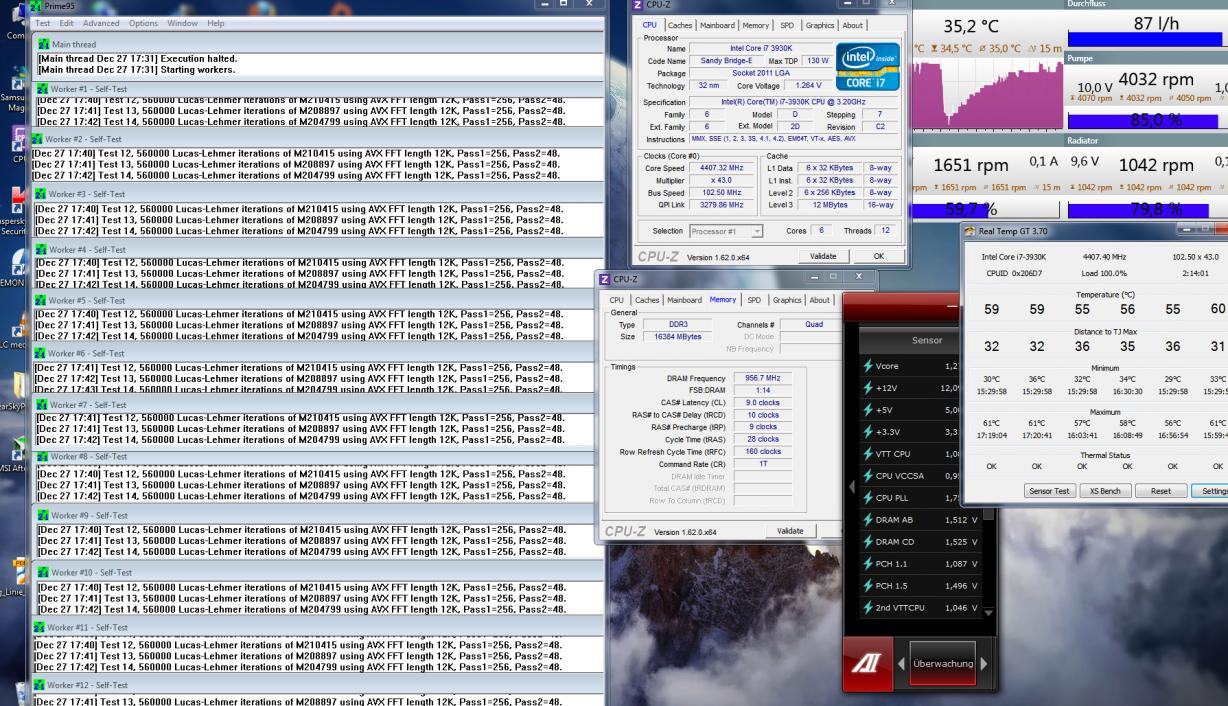
Task: Go to next panel right of Überwachung
Action: pyautogui.click(x=984, y=663)
